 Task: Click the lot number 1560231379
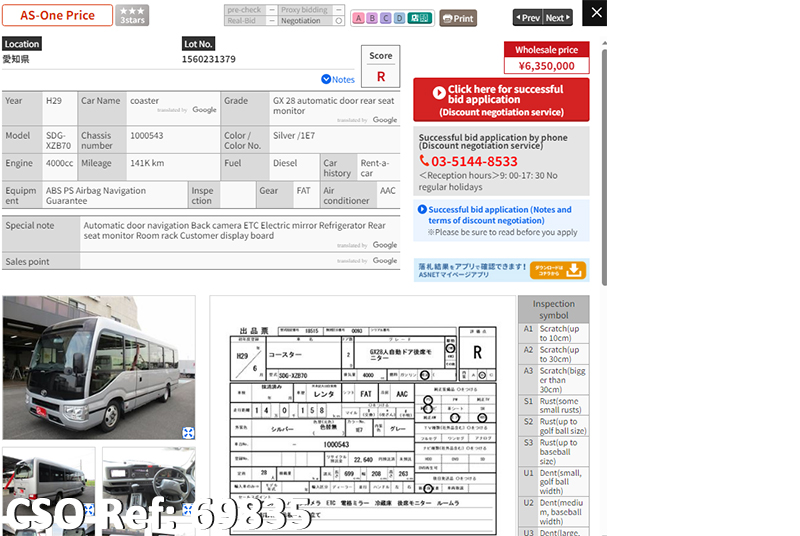coord(209,59)
